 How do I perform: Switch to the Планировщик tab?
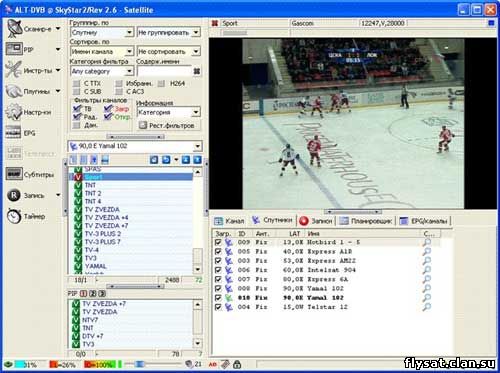(366, 221)
